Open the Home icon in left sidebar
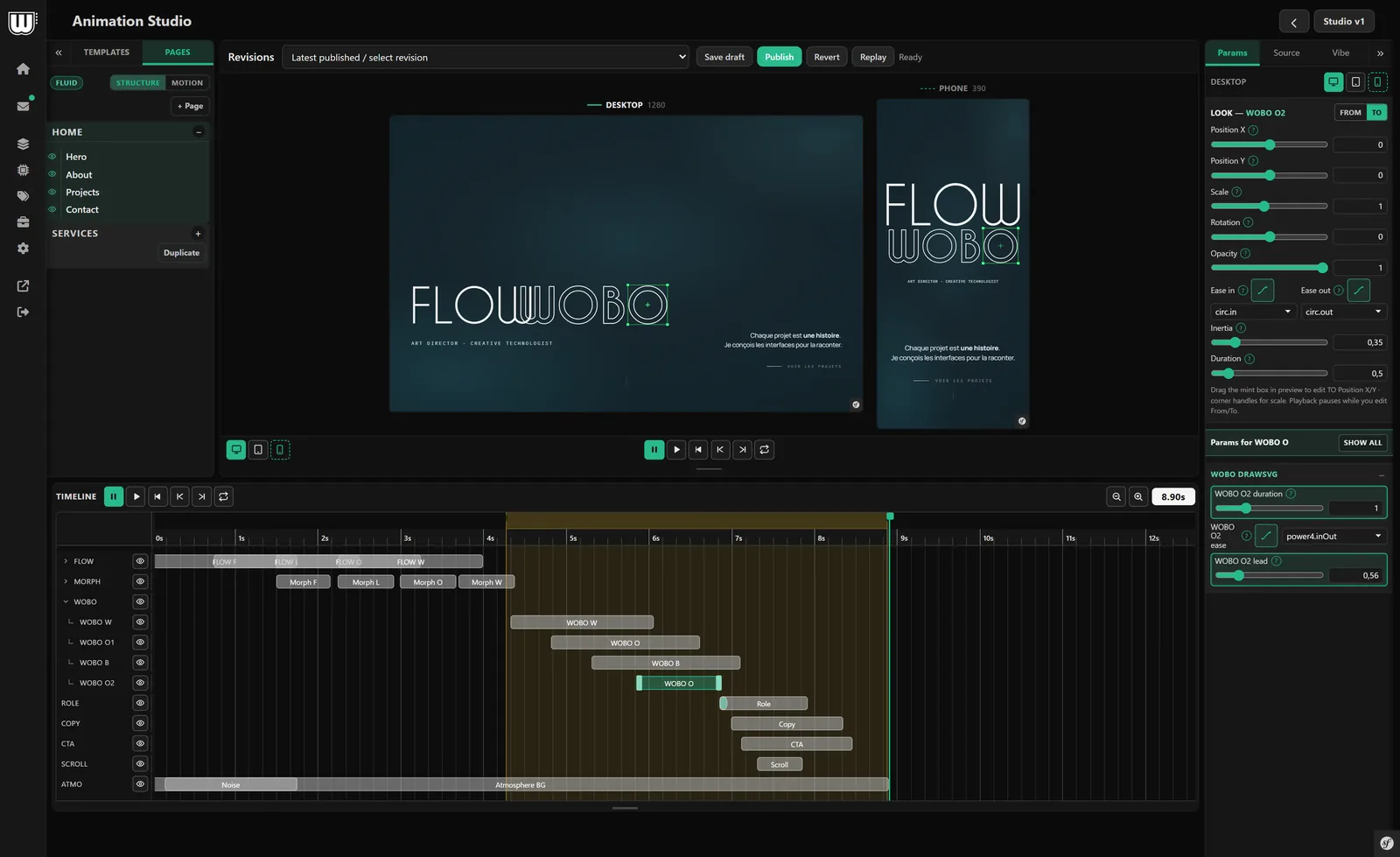 tap(23, 69)
